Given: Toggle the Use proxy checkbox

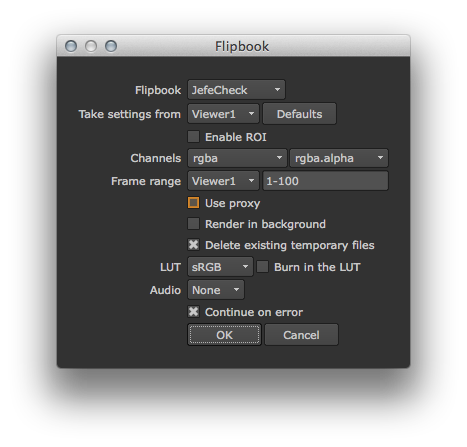Looking at the screenshot, I should coord(194,203).
